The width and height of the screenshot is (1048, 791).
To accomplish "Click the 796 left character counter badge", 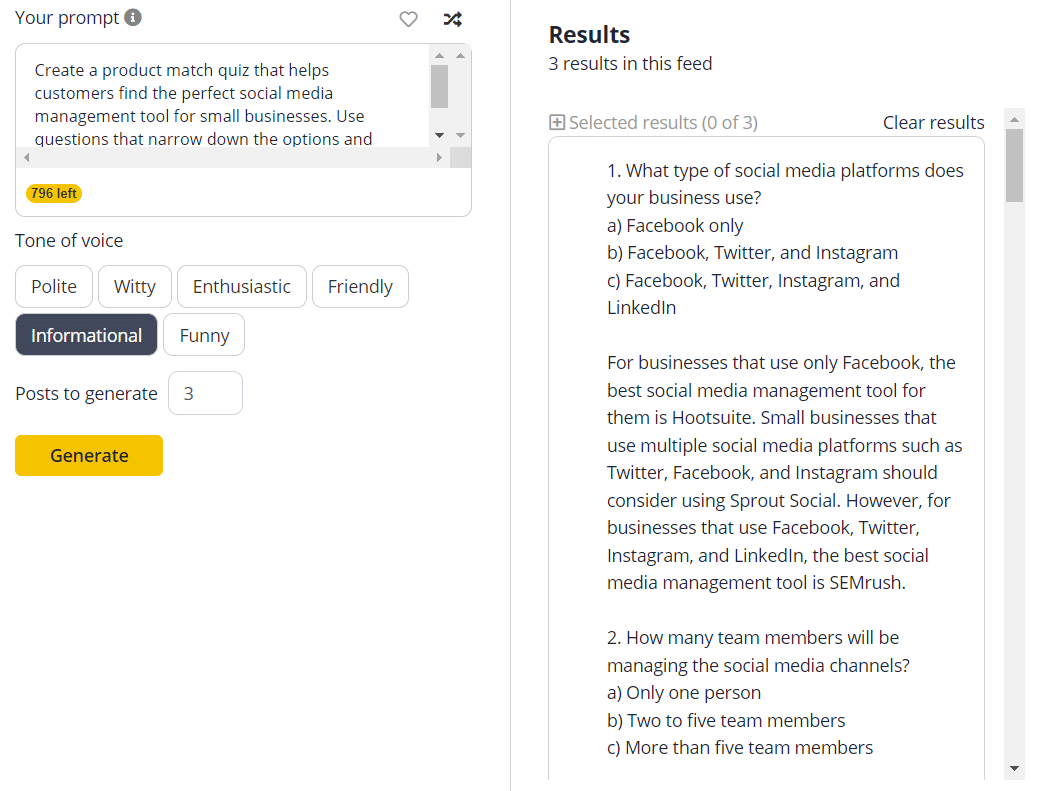I will 53,193.
